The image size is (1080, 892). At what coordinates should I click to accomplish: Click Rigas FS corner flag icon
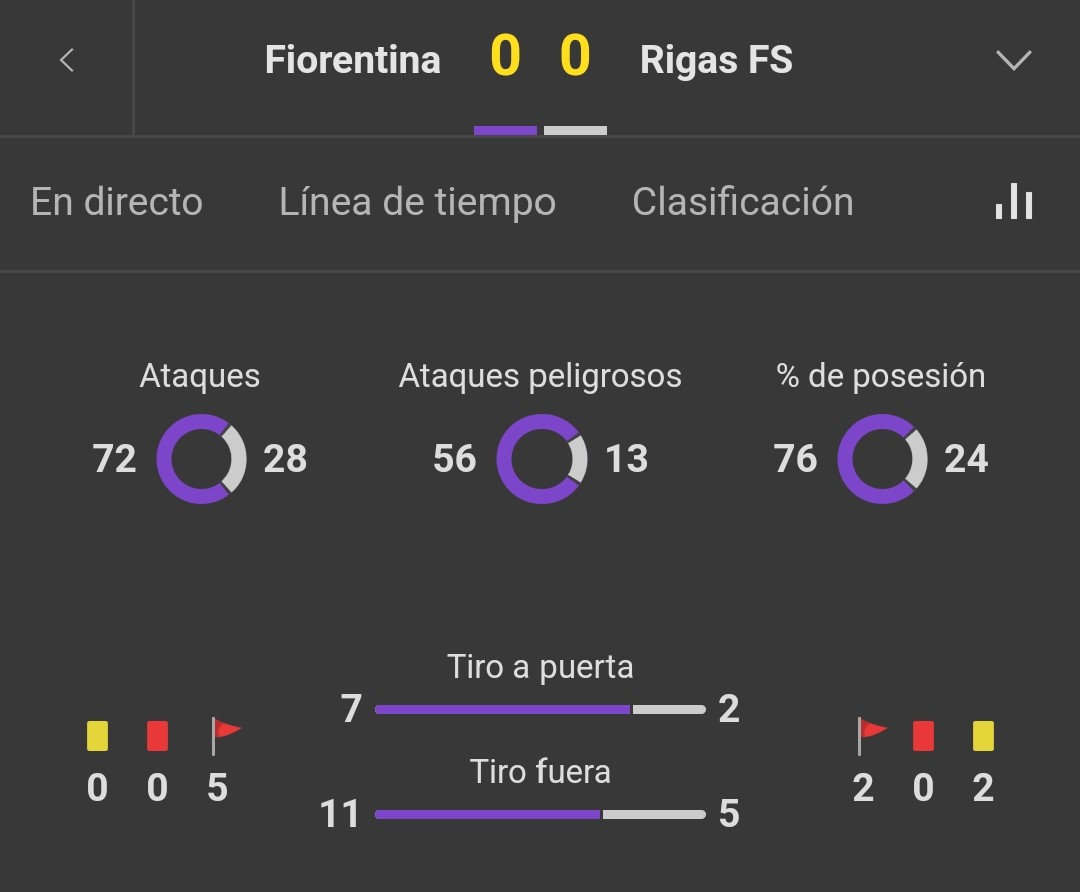pos(871,736)
